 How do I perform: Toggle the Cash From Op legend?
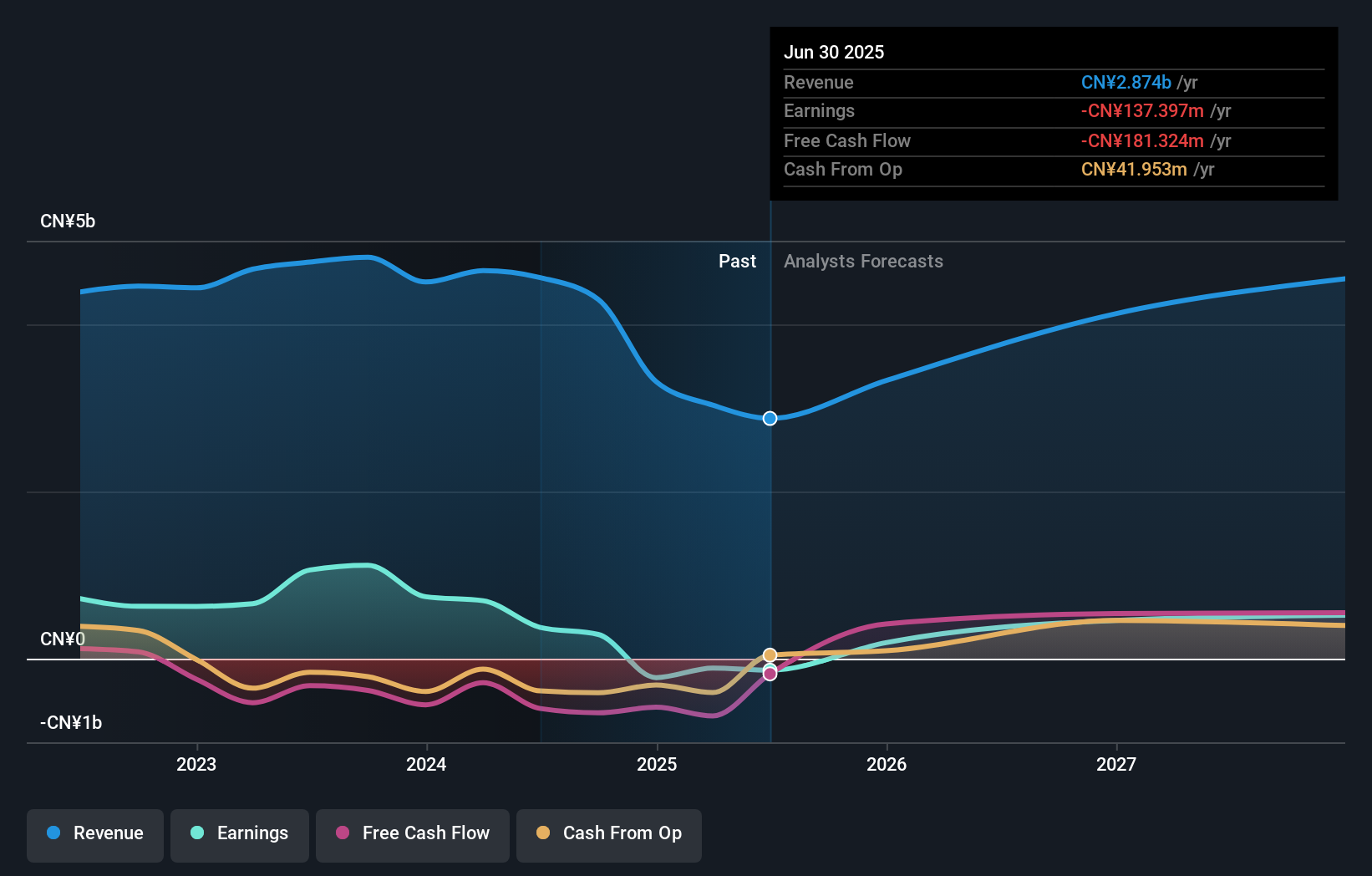point(609,833)
